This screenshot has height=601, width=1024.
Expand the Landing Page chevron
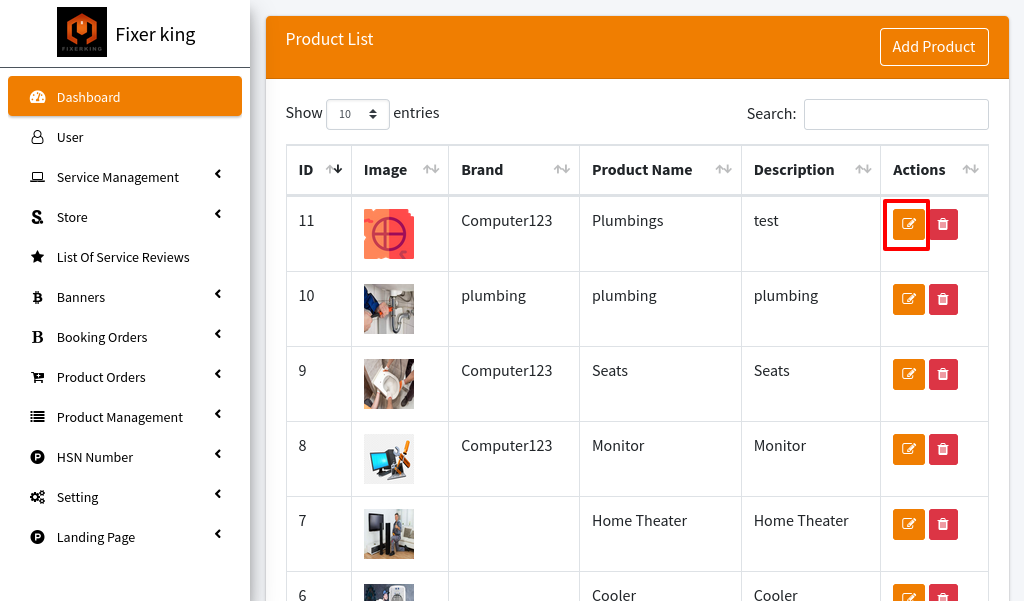[218, 534]
